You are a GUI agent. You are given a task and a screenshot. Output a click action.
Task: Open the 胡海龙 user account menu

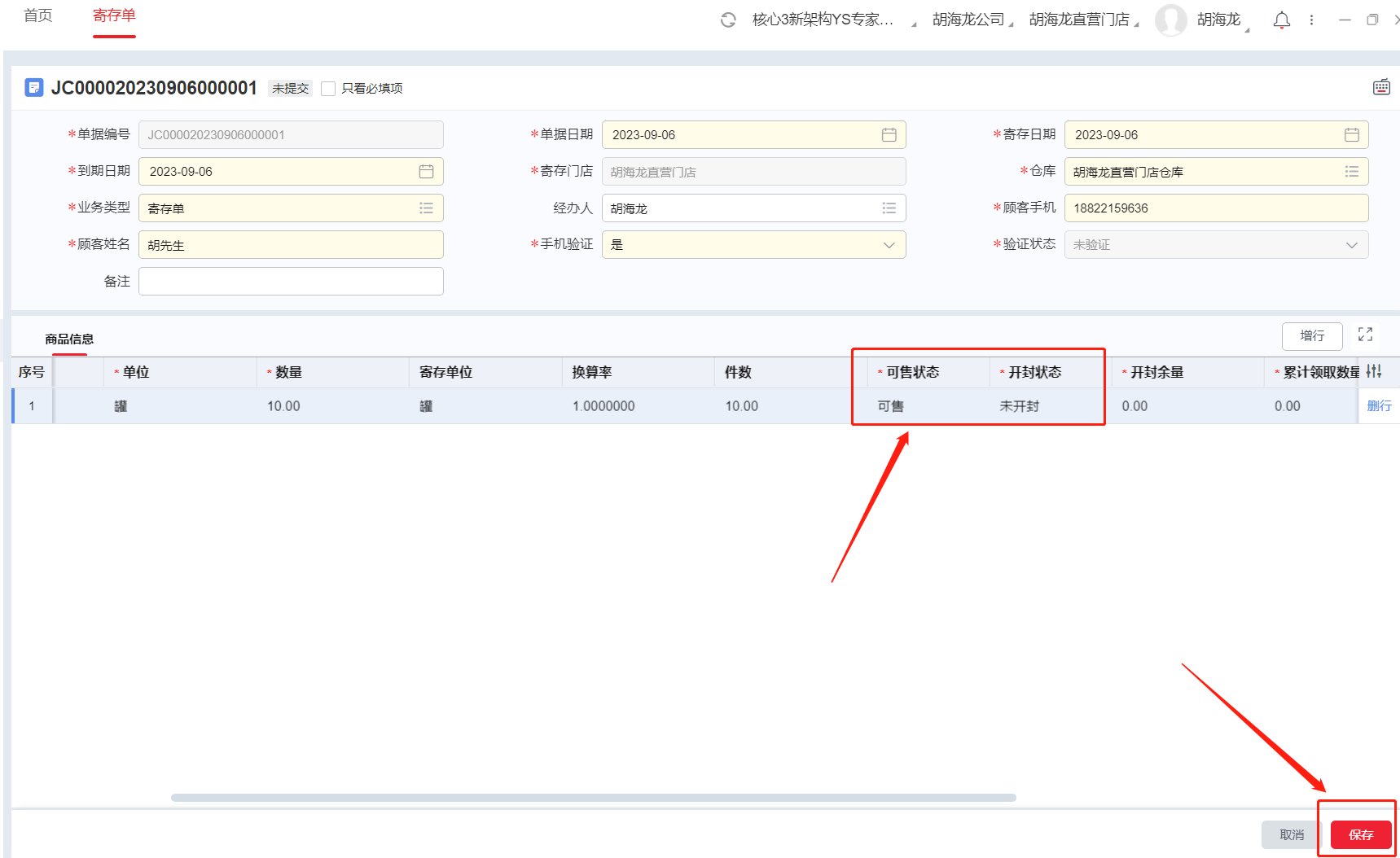[1222, 20]
